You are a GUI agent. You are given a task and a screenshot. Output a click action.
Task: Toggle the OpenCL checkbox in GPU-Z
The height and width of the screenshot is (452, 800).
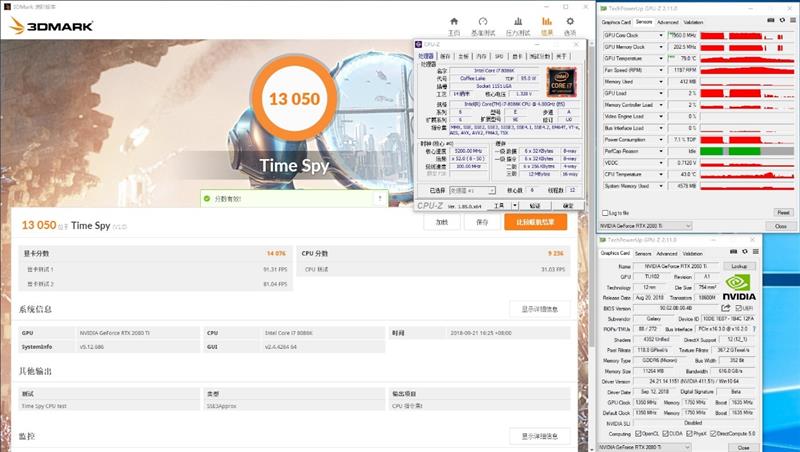tap(638, 434)
